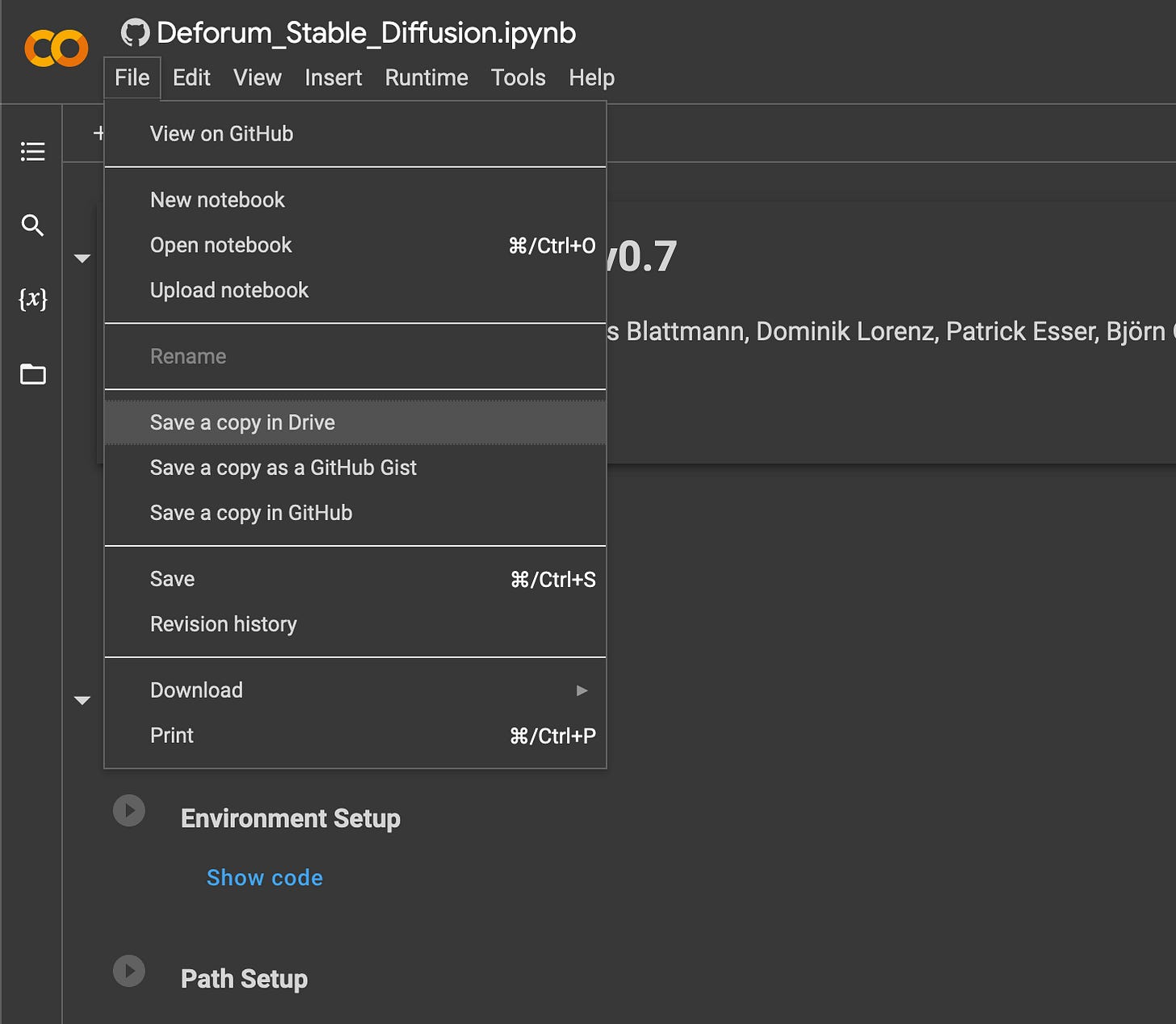1176x1024 pixels.
Task: Click the Rename menu entry
Action: point(355,357)
